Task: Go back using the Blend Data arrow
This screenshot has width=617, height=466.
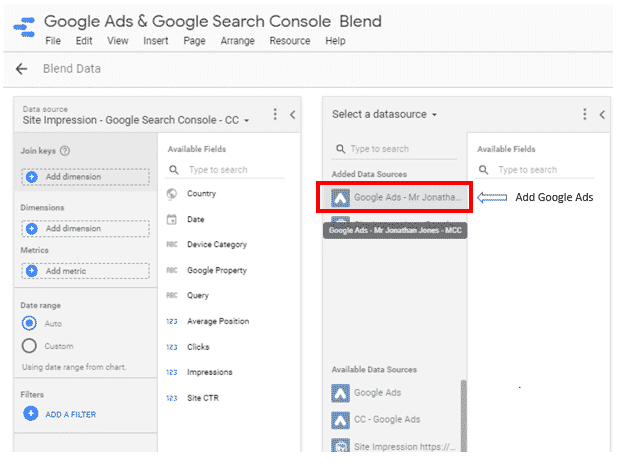Action: (21, 69)
